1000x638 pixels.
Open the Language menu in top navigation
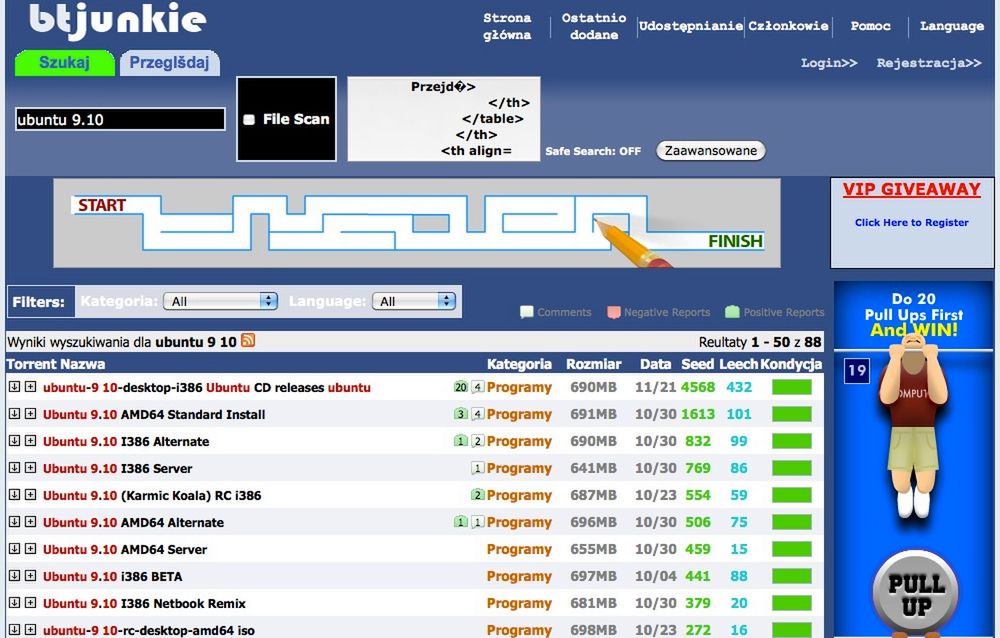[952, 26]
